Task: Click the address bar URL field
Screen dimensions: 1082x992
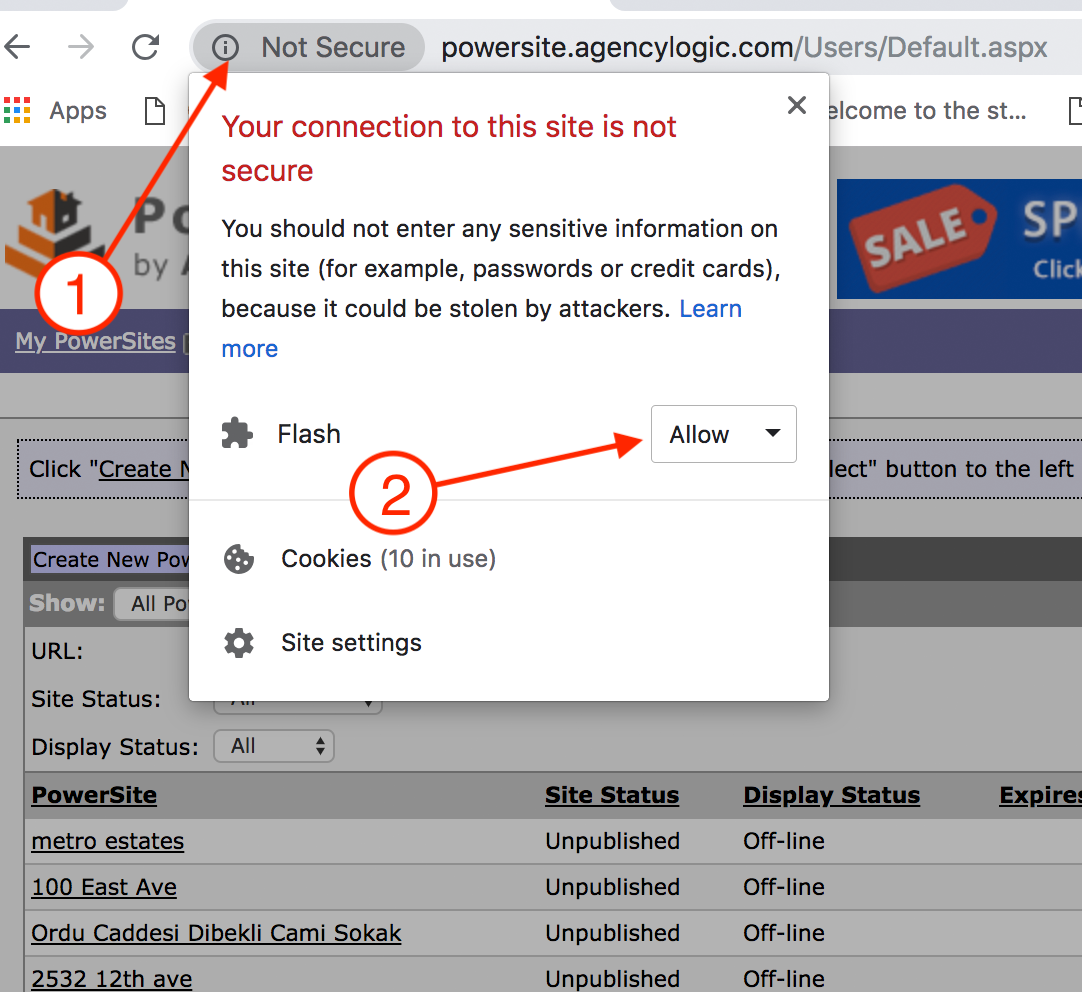Action: [744, 47]
